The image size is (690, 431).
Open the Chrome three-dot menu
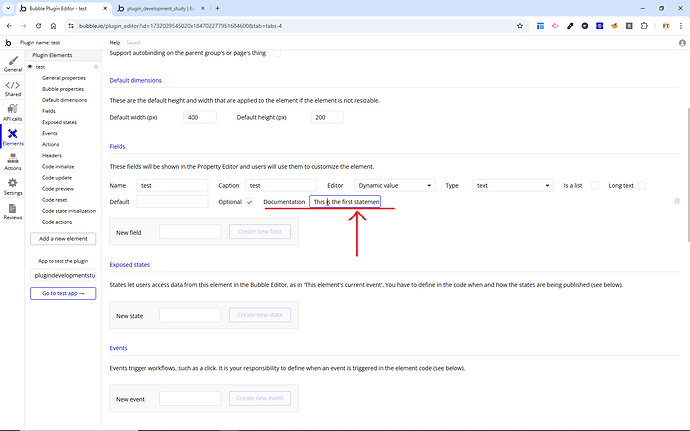click(x=681, y=26)
